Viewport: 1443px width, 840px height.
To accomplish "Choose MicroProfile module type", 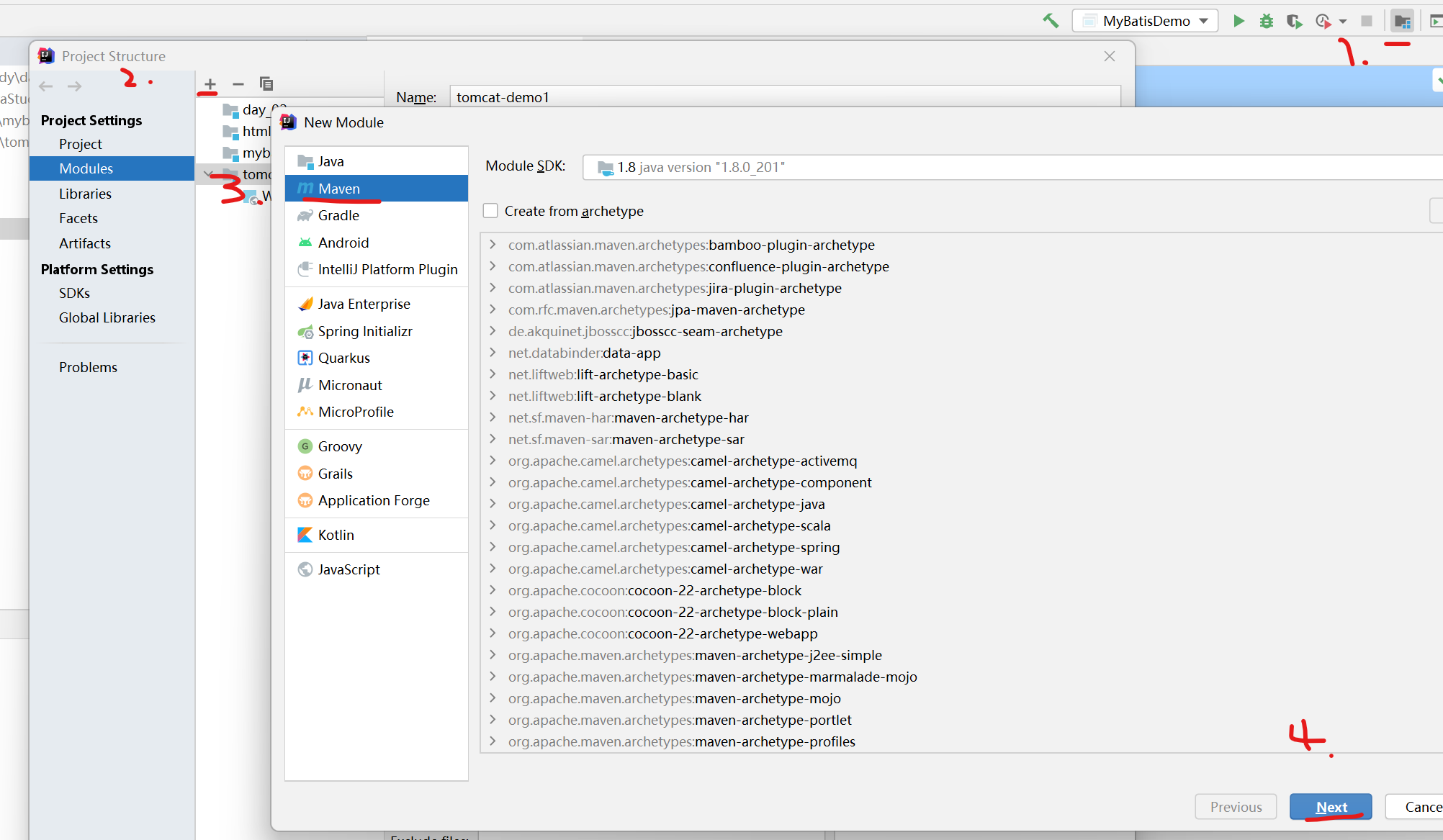I will 377,412.
